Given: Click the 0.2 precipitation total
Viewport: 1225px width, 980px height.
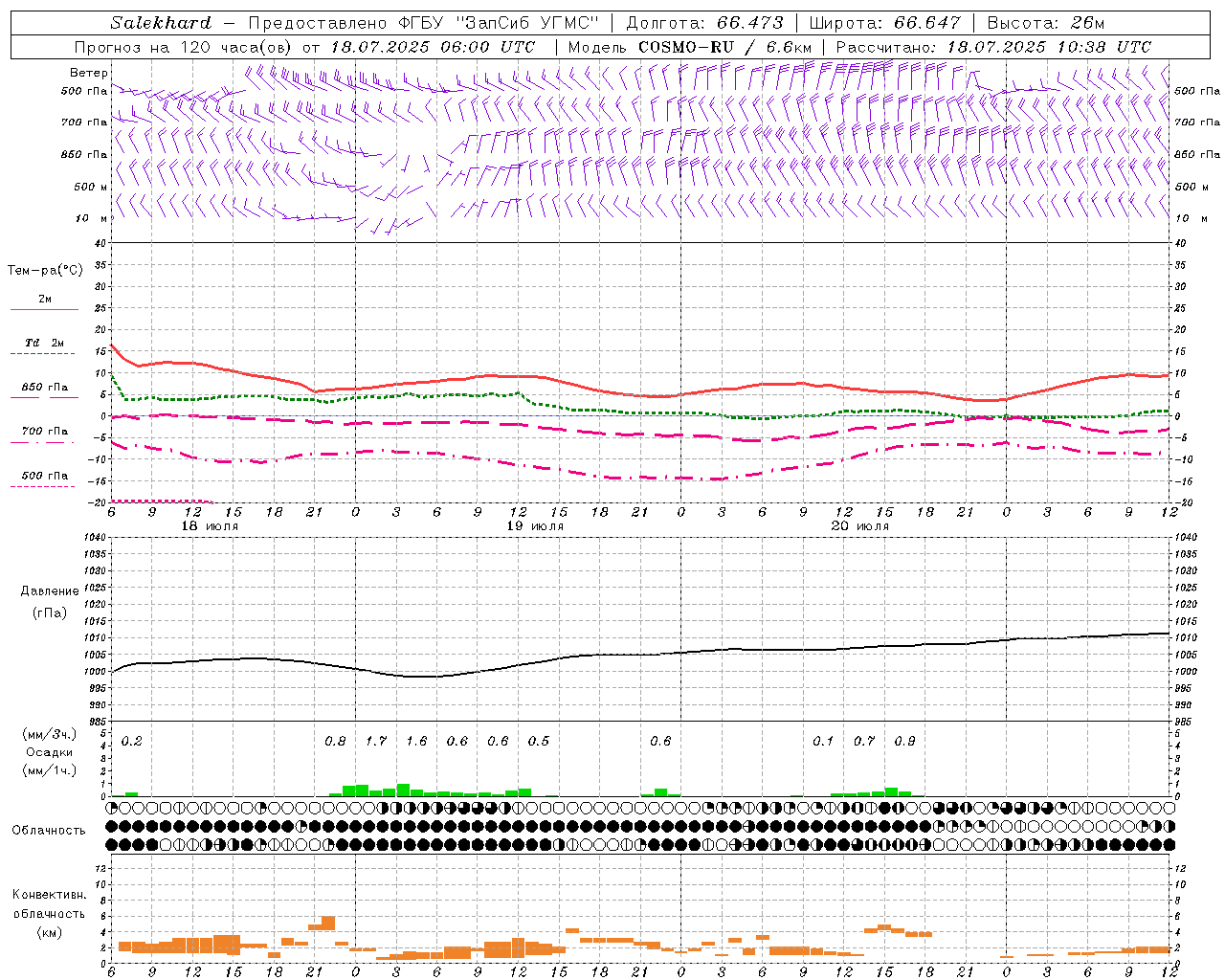Looking at the screenshot, I should (x=132, y=742).
